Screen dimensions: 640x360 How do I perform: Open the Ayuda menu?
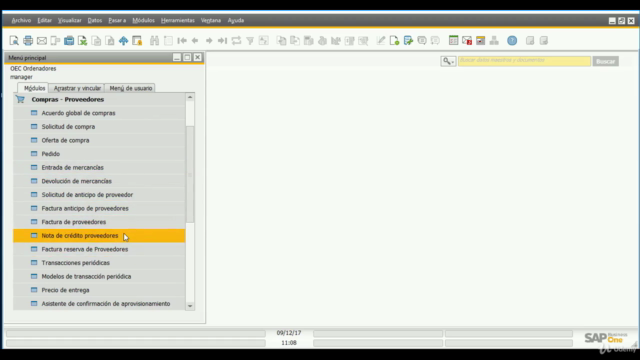tap(236, 20)
